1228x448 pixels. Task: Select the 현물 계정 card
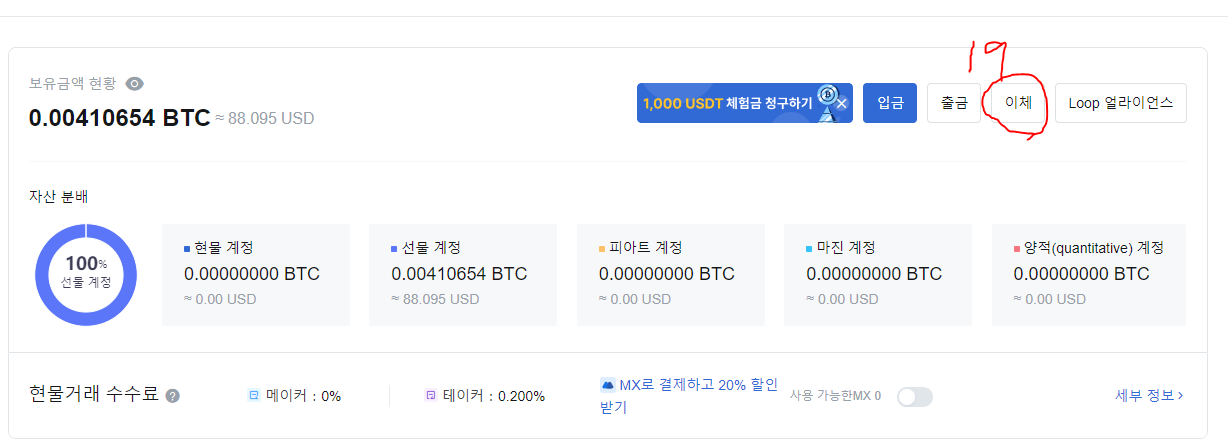point(256,274)
